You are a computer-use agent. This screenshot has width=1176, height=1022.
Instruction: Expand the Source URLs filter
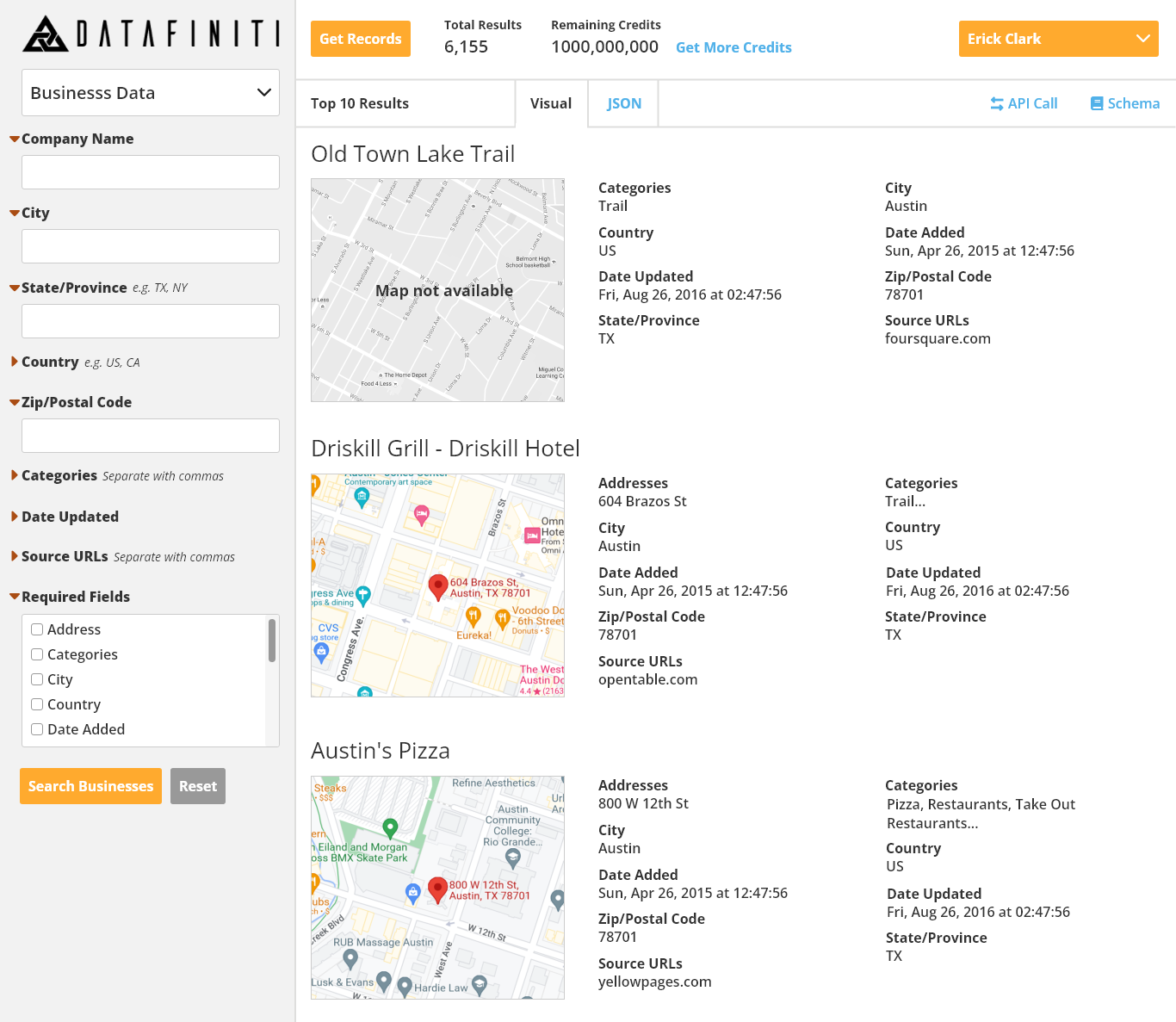(x=15, y=556)
